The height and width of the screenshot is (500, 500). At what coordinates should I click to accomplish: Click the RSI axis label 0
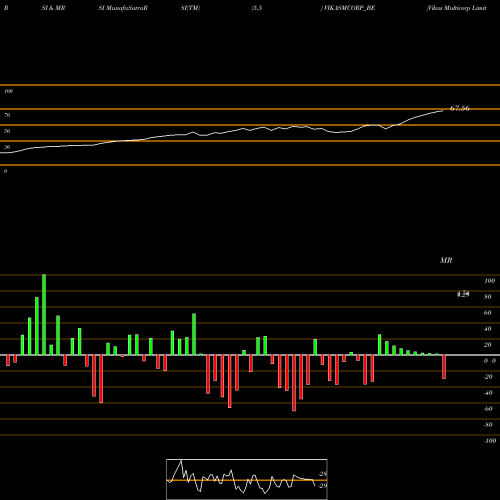[5, 171]
